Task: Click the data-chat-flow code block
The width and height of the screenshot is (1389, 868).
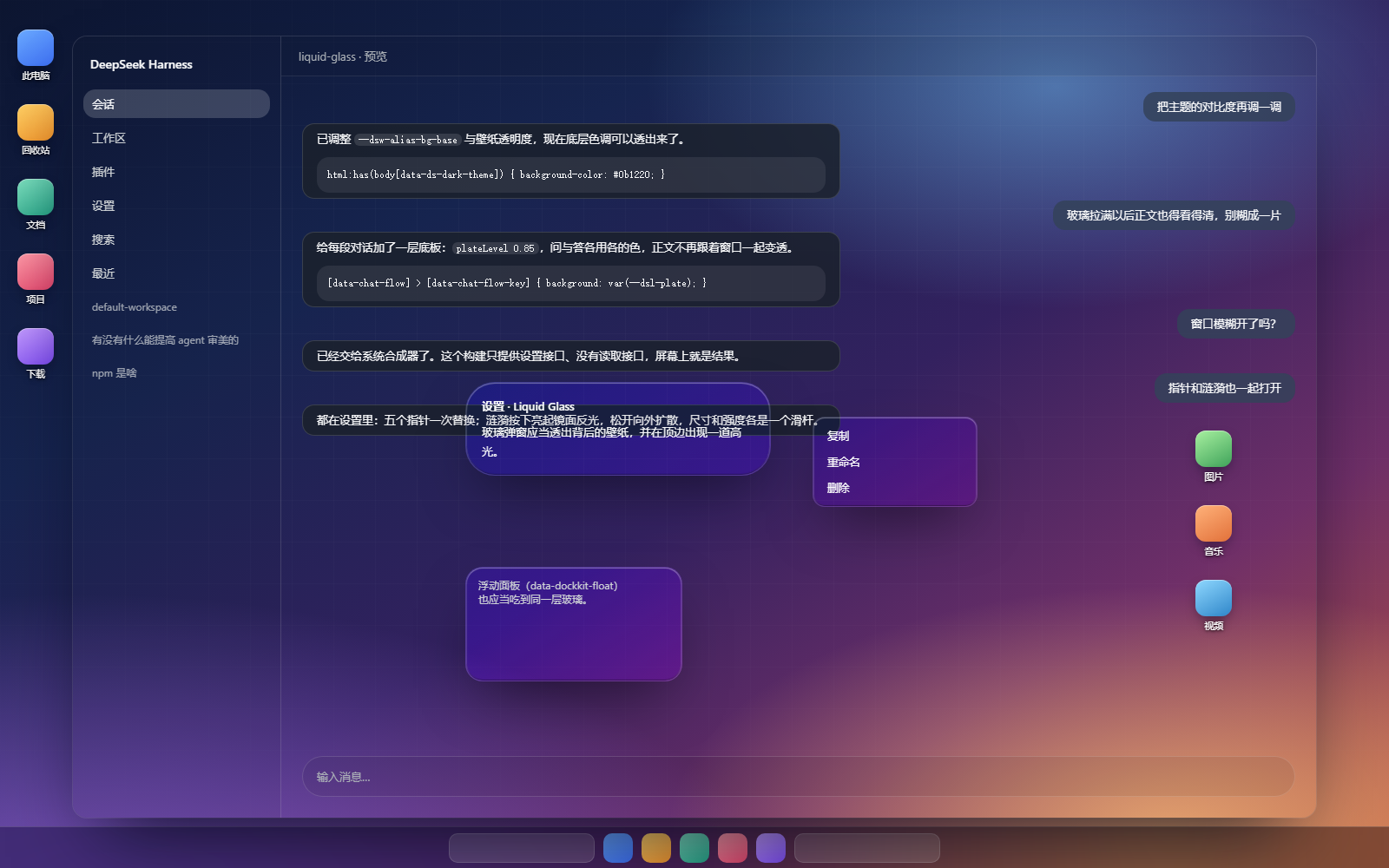Action: [571, 283]
